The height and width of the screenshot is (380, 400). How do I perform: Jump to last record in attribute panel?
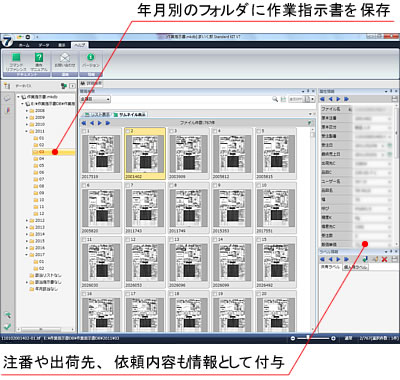[346, 99]
